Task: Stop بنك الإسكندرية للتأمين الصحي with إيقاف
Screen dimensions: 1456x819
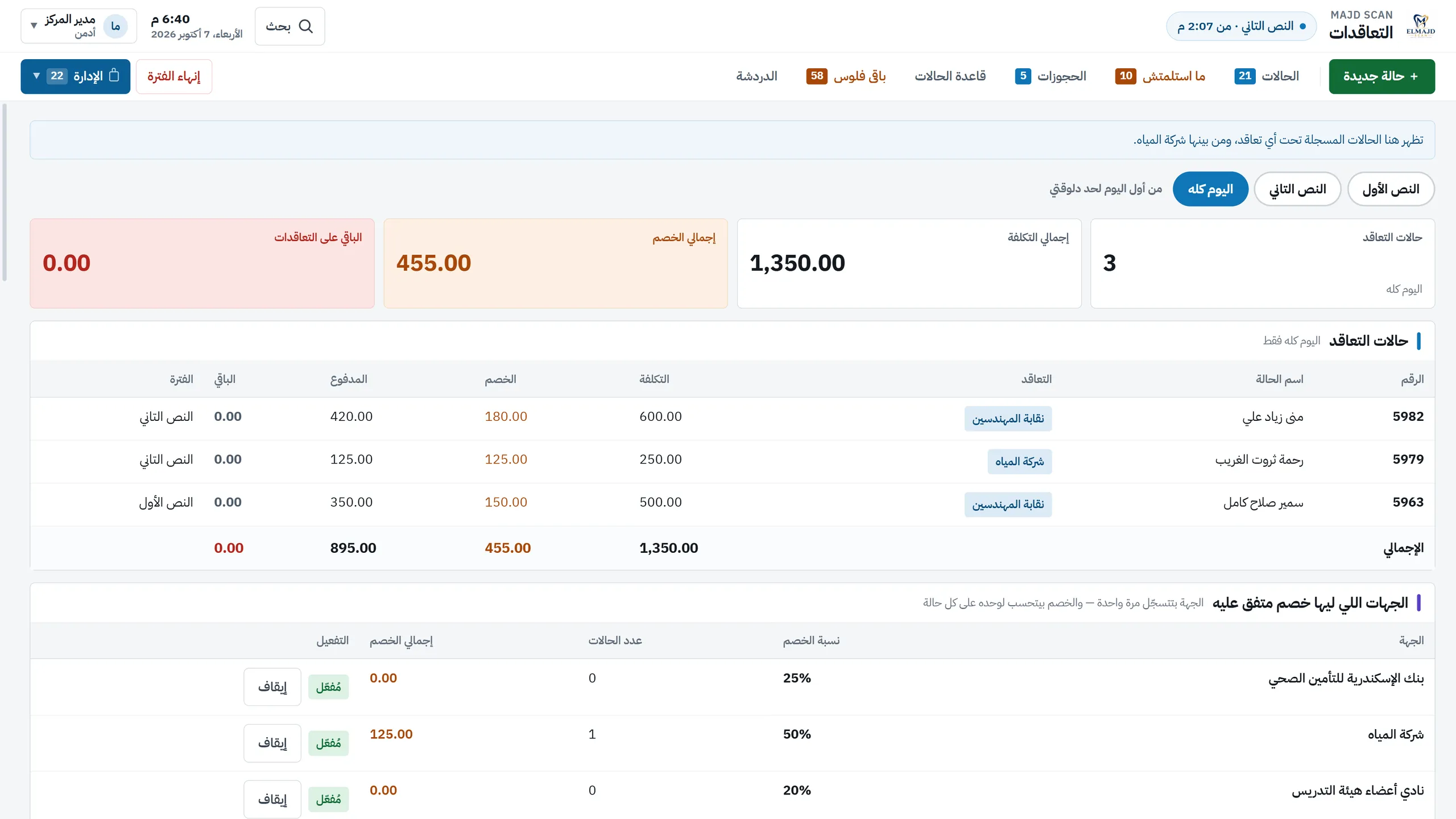Action: click(x=272, y=686)
